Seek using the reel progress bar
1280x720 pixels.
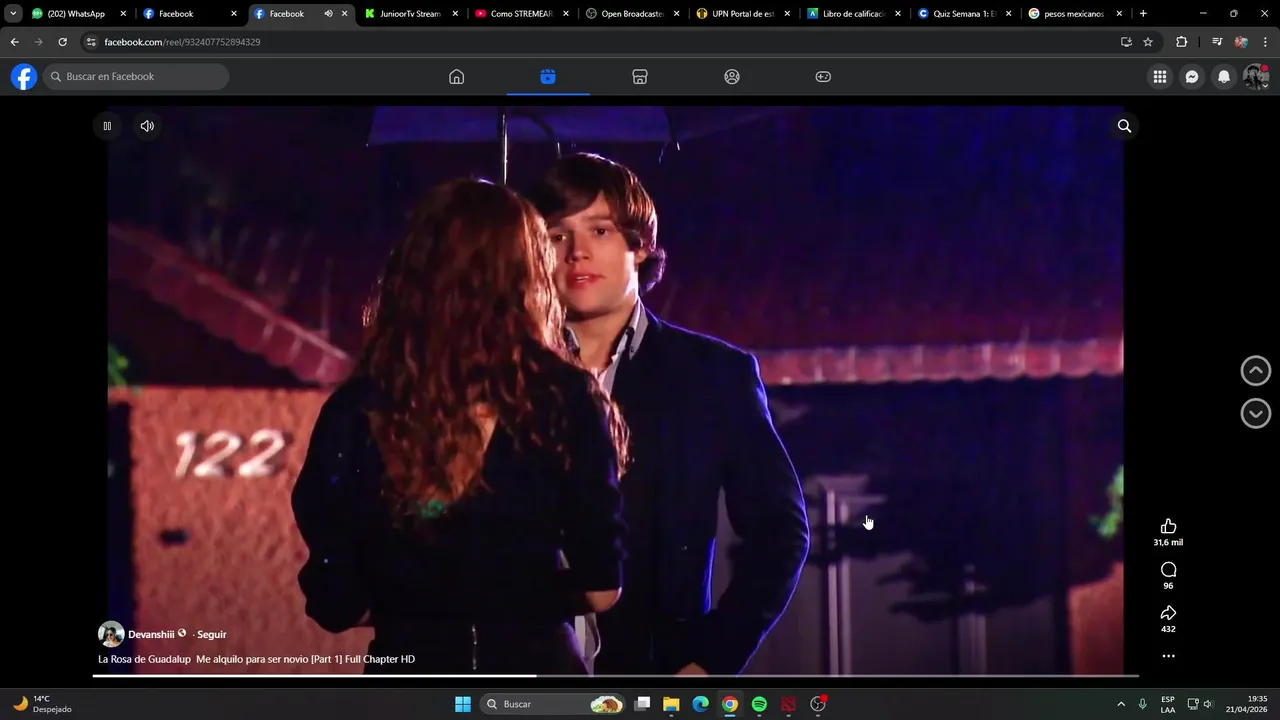[x=615, y=676]
